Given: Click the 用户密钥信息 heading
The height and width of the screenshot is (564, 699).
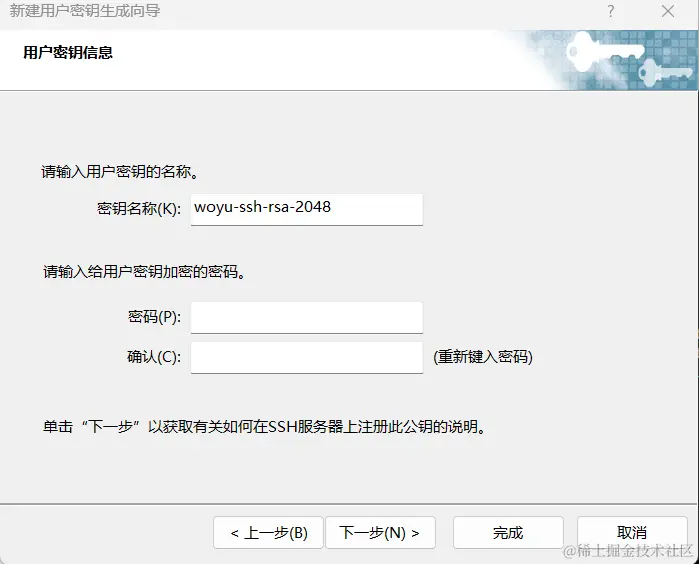Looking at the screenshot, I should [x=68, y=53].
